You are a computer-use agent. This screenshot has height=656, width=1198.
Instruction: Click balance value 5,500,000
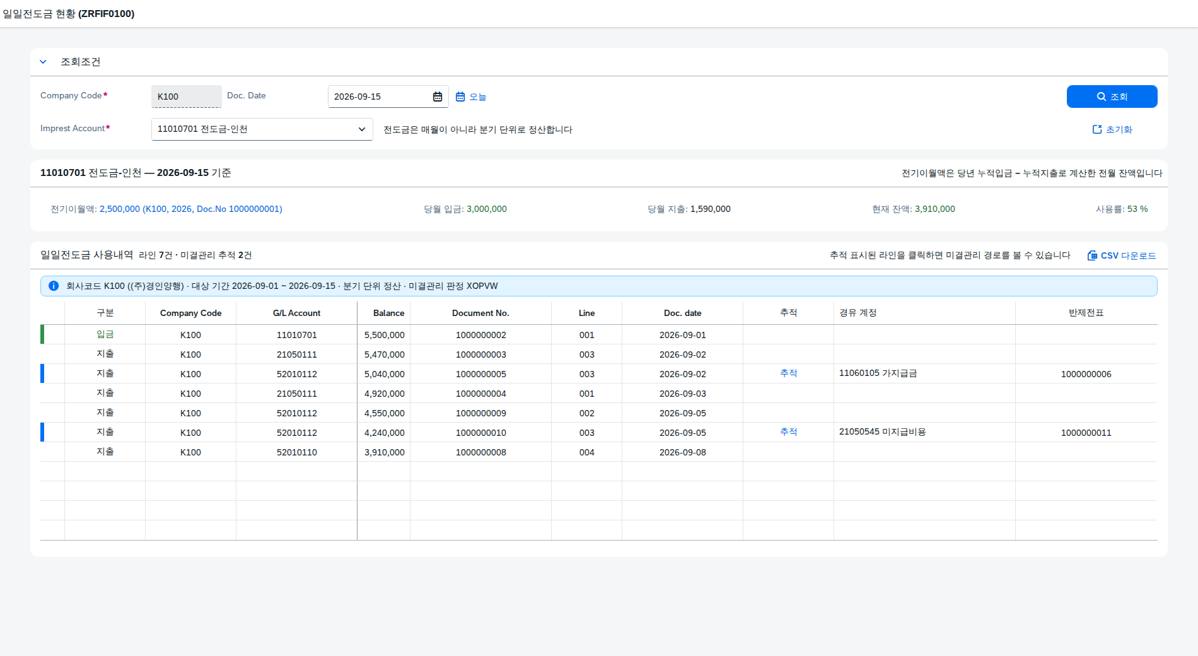384,335
